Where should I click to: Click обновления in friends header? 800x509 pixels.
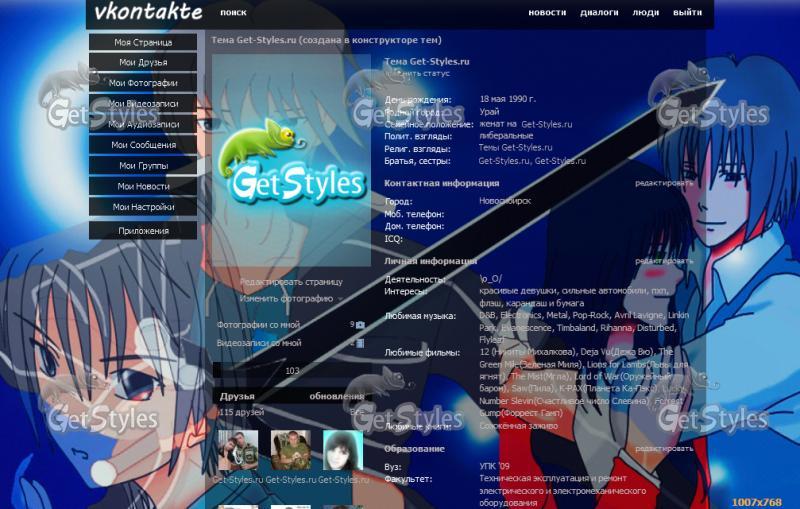tap(337, 396)
